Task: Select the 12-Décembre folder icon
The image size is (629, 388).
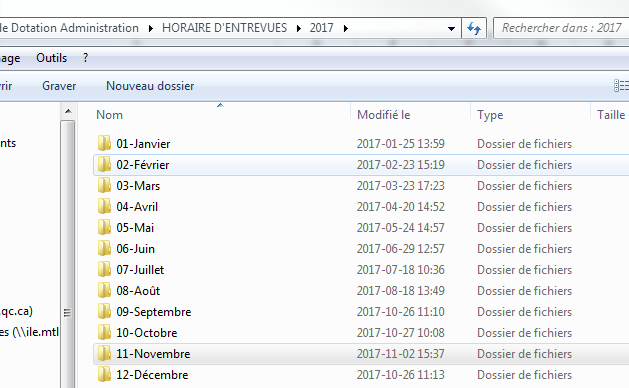Action: pos(104,374)
